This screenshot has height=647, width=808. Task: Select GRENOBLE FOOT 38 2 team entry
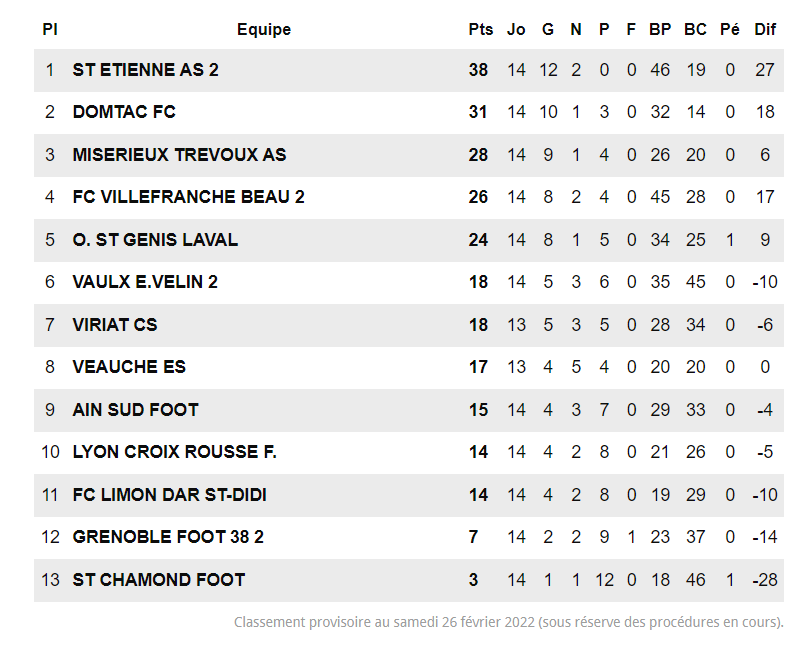tap(168, 537)
